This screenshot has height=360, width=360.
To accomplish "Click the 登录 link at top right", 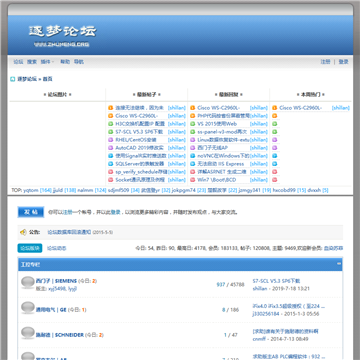I will tap(343, 62).
